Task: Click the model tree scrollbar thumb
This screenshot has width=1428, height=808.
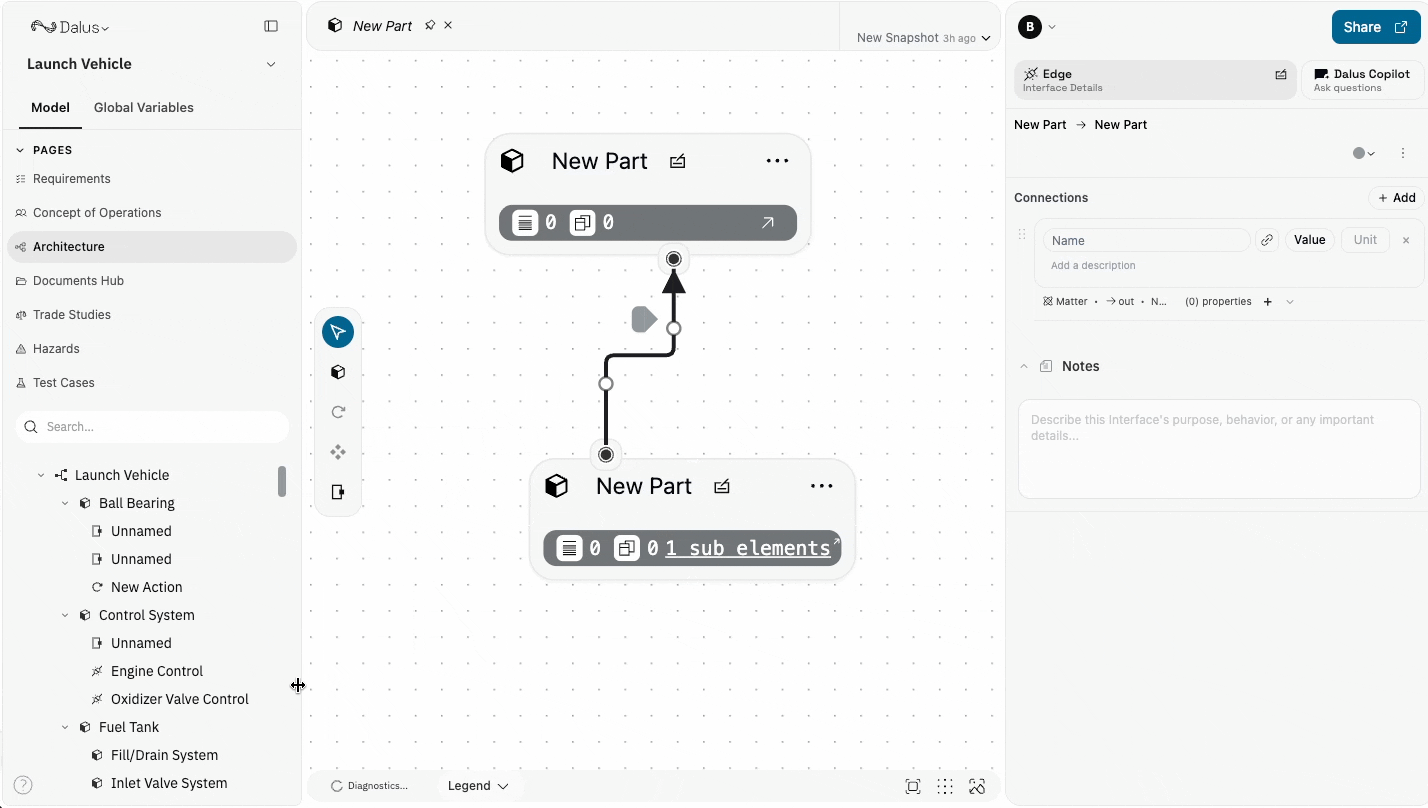Action: coord(282,481)
